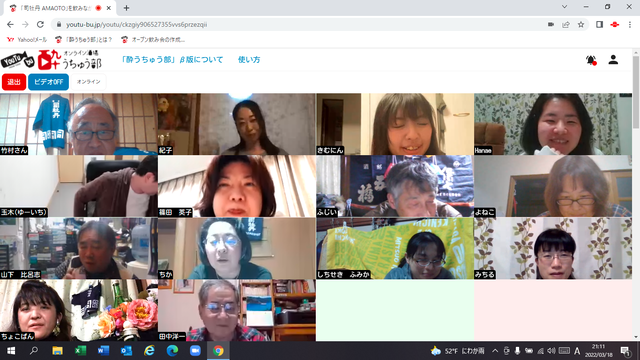Select ちょこぱん's video tile
Viewport: 640px width, 360px height.
79,310
